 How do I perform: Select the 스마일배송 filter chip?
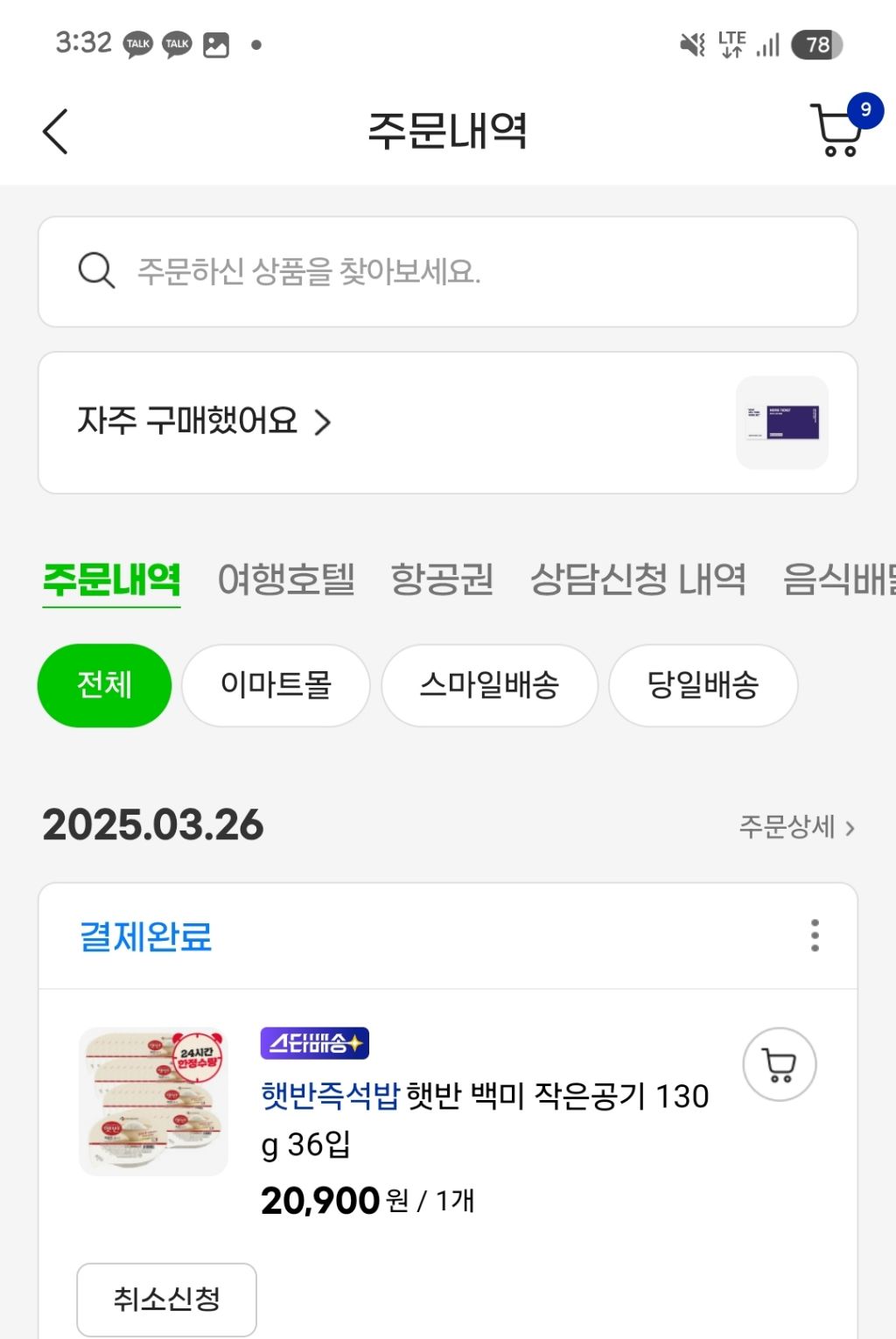[x=489, y=685]
